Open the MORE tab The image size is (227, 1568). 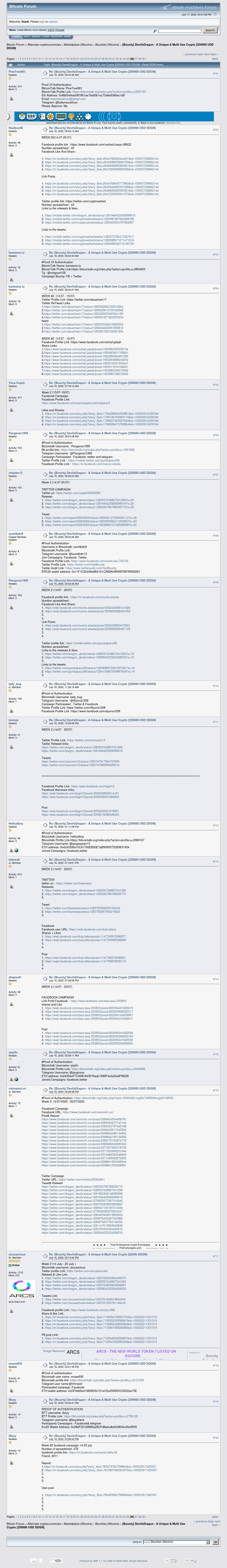(68, 37)
